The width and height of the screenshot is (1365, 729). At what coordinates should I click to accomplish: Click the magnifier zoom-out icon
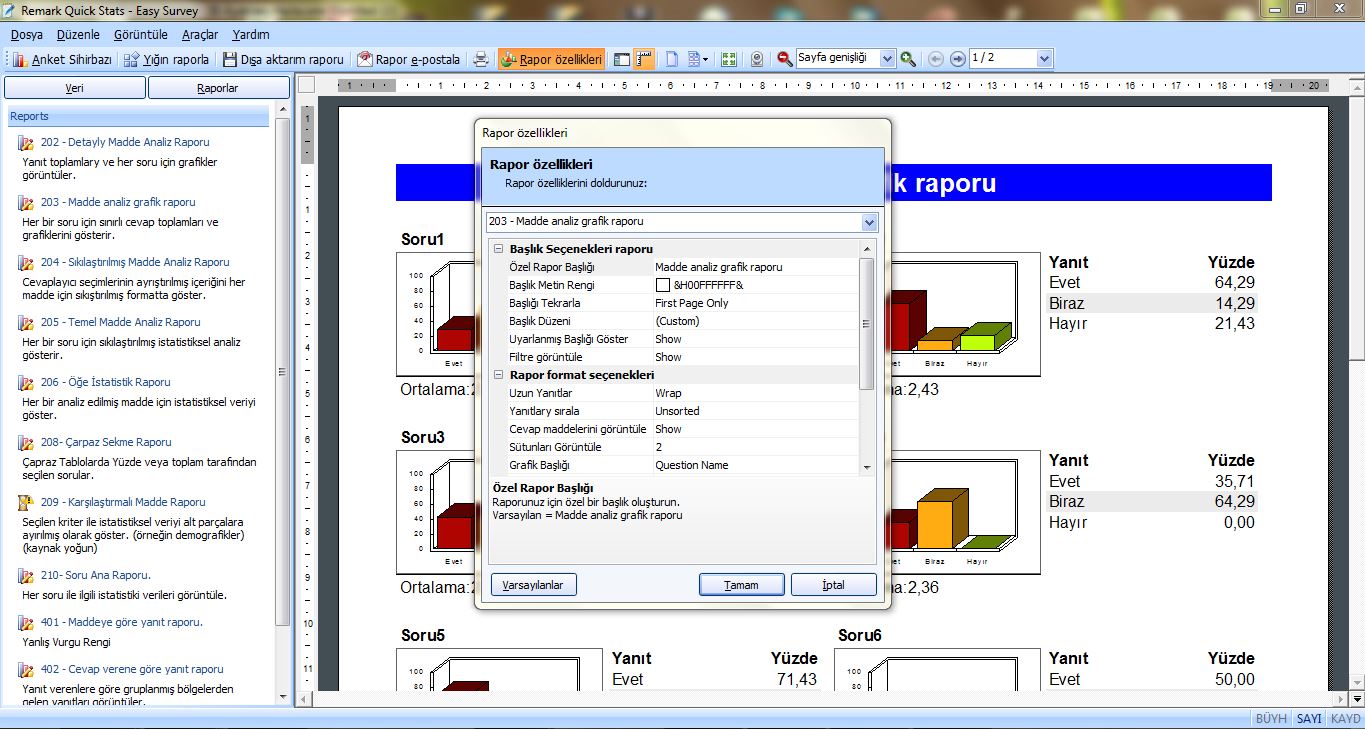(x=785, y=59)
